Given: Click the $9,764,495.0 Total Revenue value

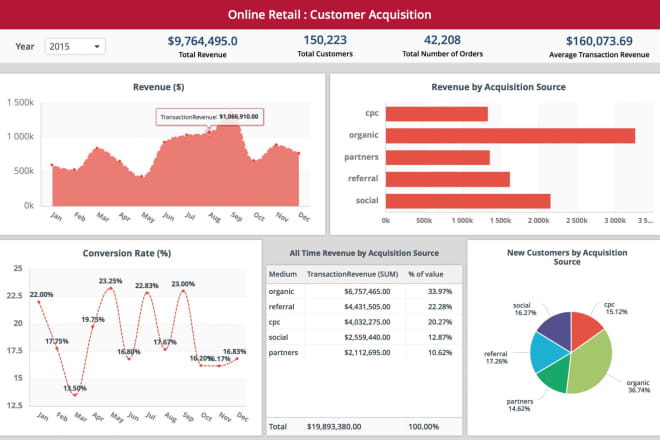Looking at the screenshot, I should [202, 41].
